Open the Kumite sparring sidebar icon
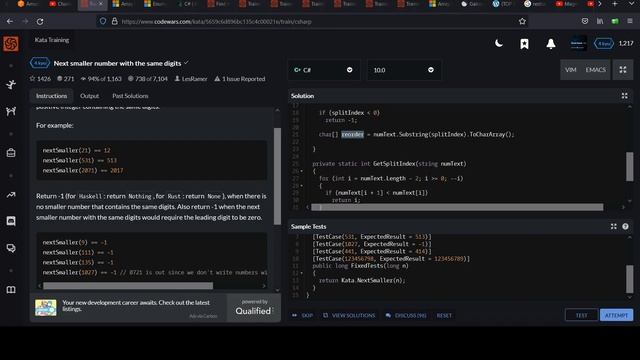This screenshot has height=360, width=640. click(11, 111)
